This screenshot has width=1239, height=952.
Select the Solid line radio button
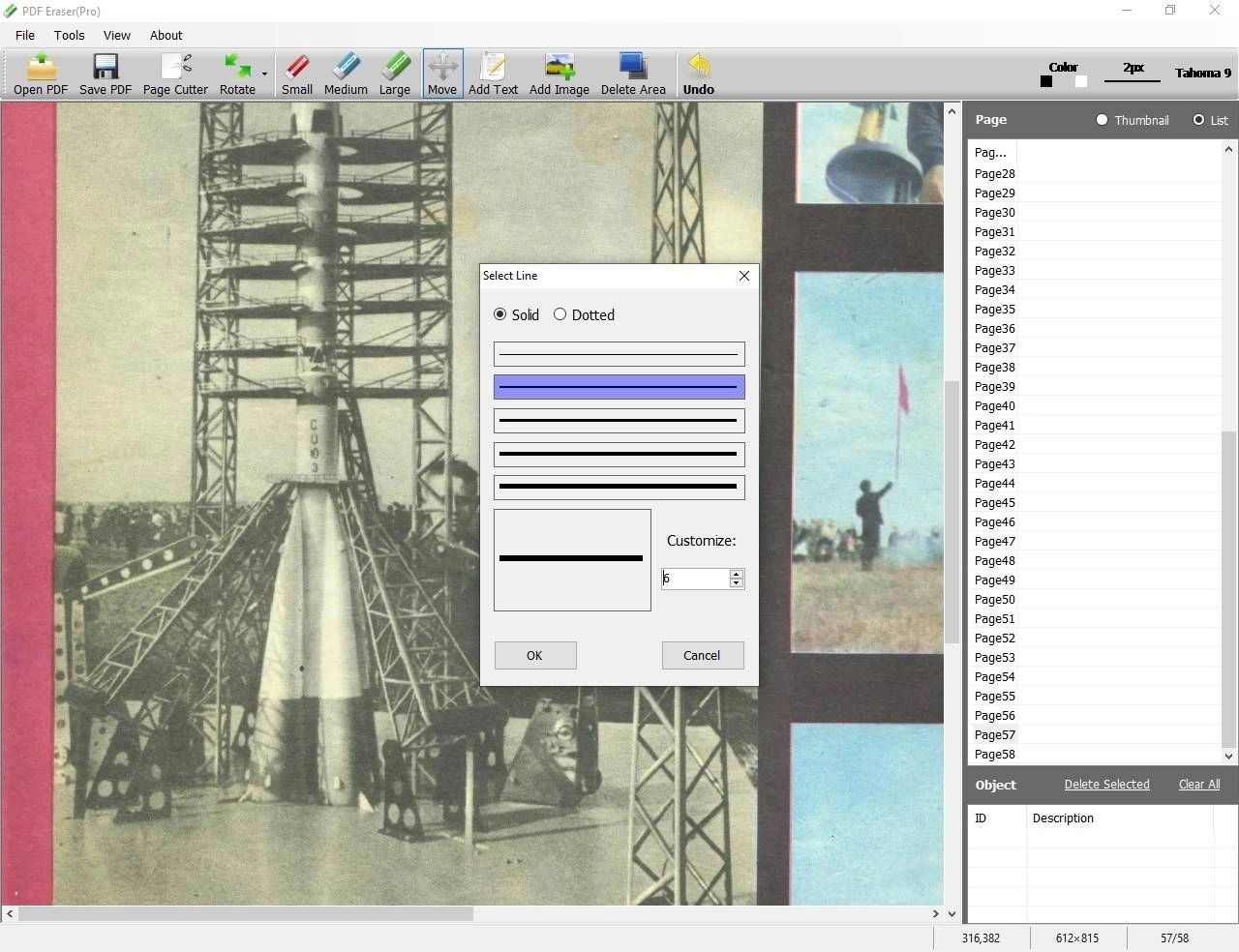pyautogui.click(x=499, y=314)
